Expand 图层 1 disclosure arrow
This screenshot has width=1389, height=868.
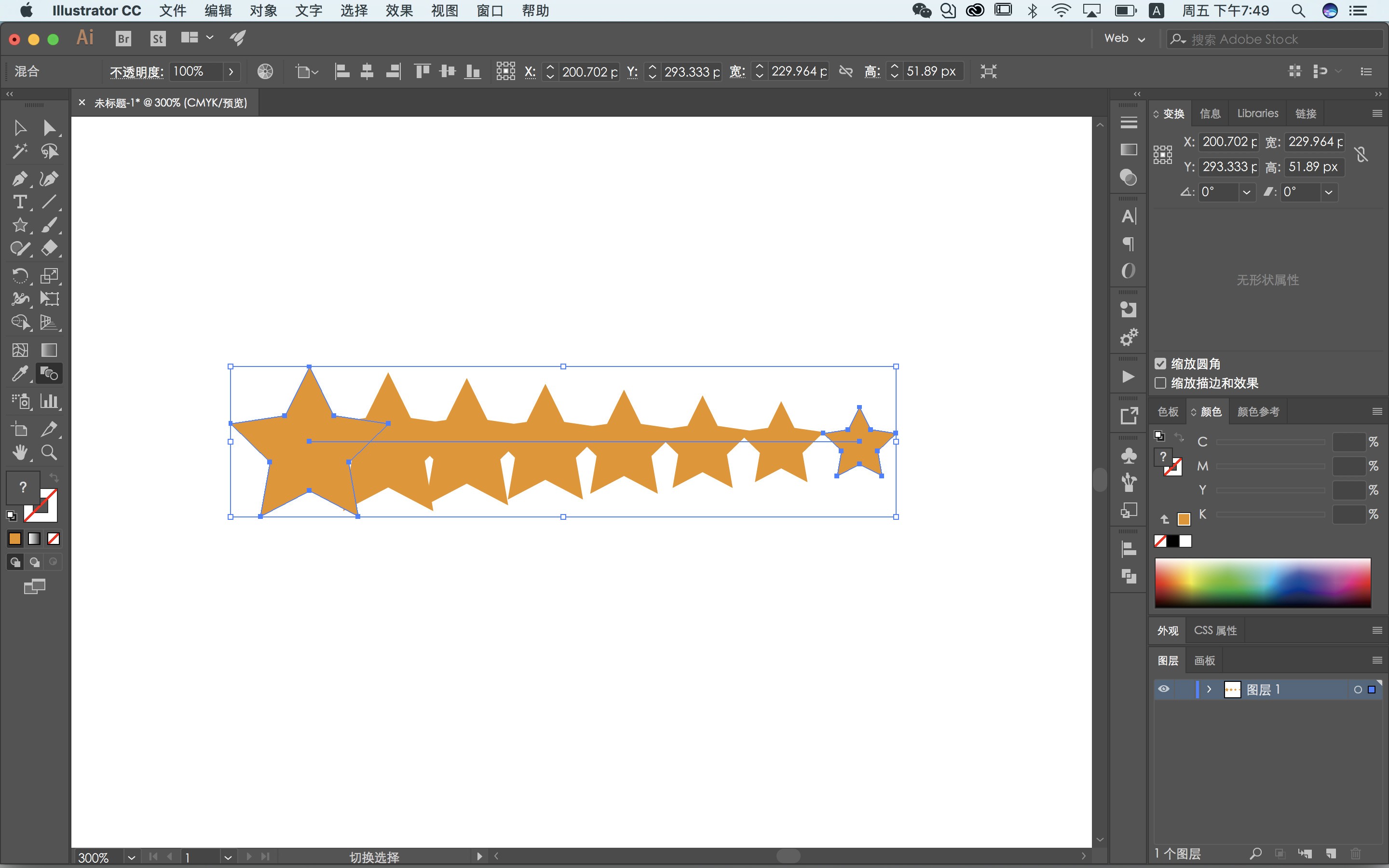pyautogui.click(x=1209, y=689)
